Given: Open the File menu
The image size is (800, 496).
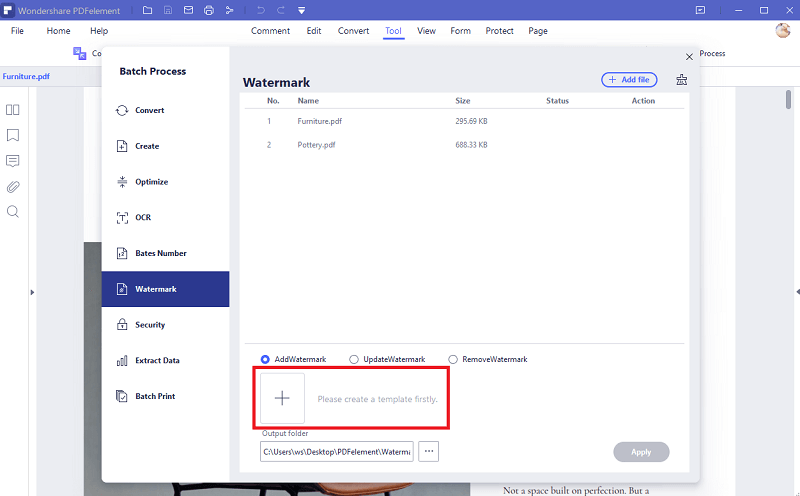Looking at the screenshot, I should click(17, 31).
